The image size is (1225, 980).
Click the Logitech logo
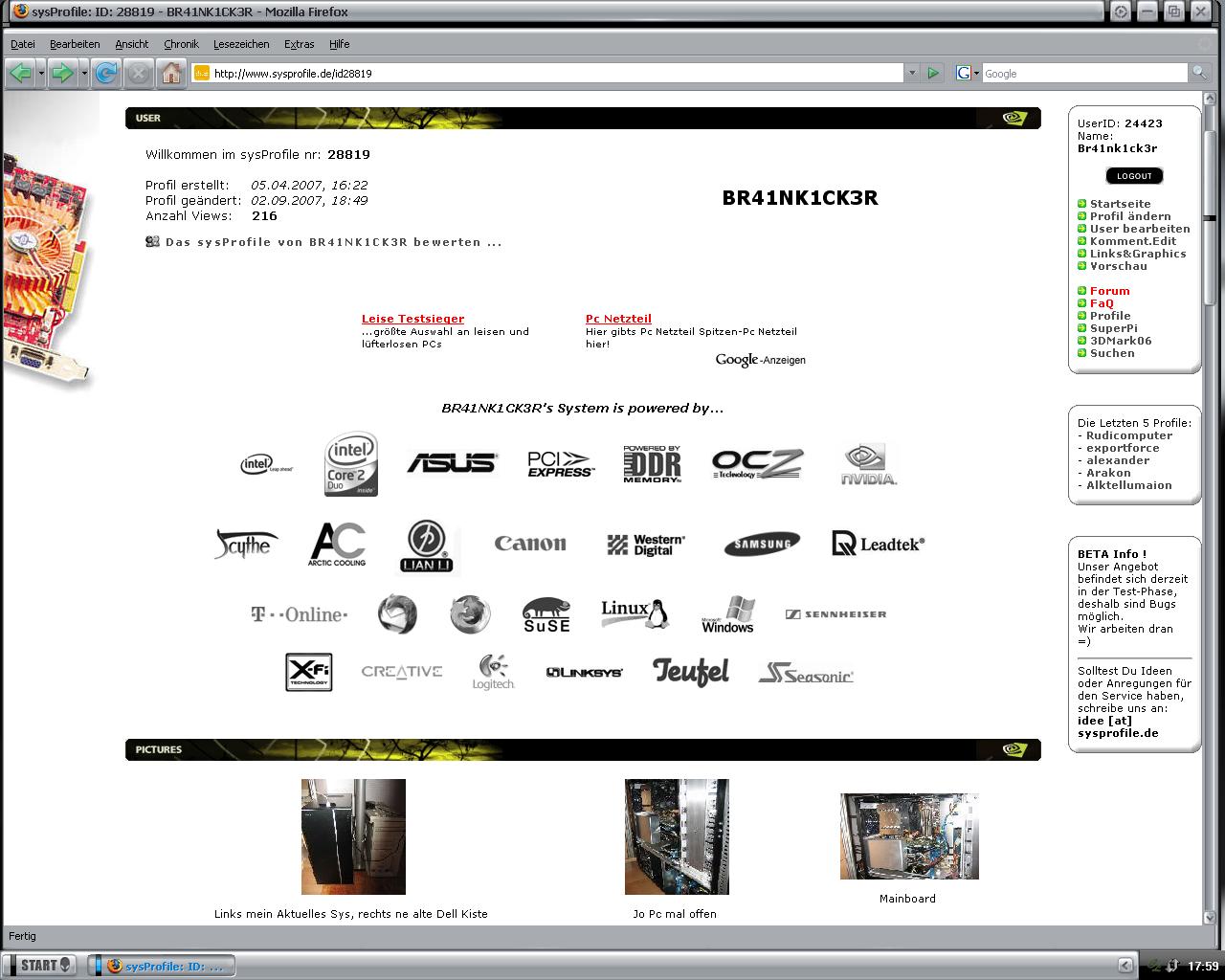[x=494, y=672]
